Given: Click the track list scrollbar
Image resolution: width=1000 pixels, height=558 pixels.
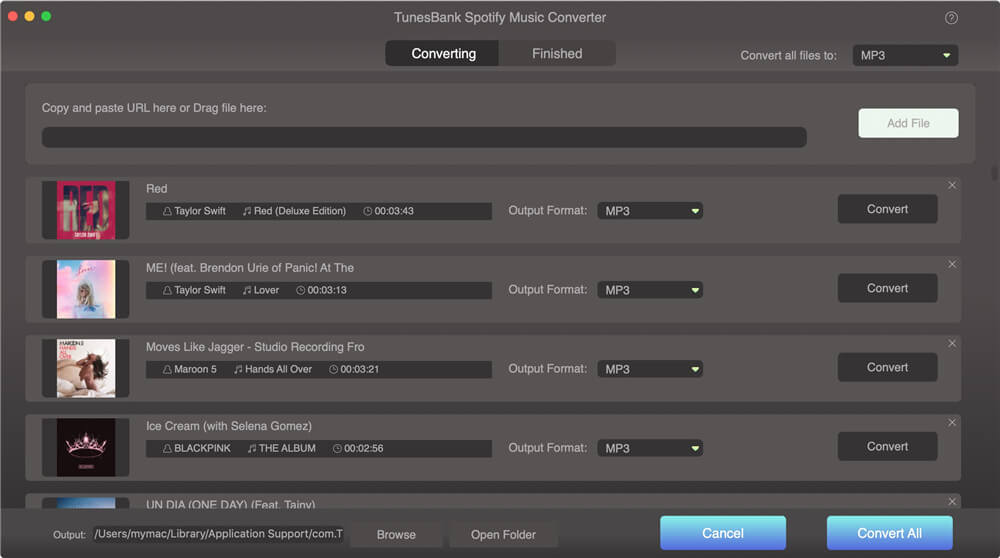Looking at the screenshot, I should [x=994, y=173].
